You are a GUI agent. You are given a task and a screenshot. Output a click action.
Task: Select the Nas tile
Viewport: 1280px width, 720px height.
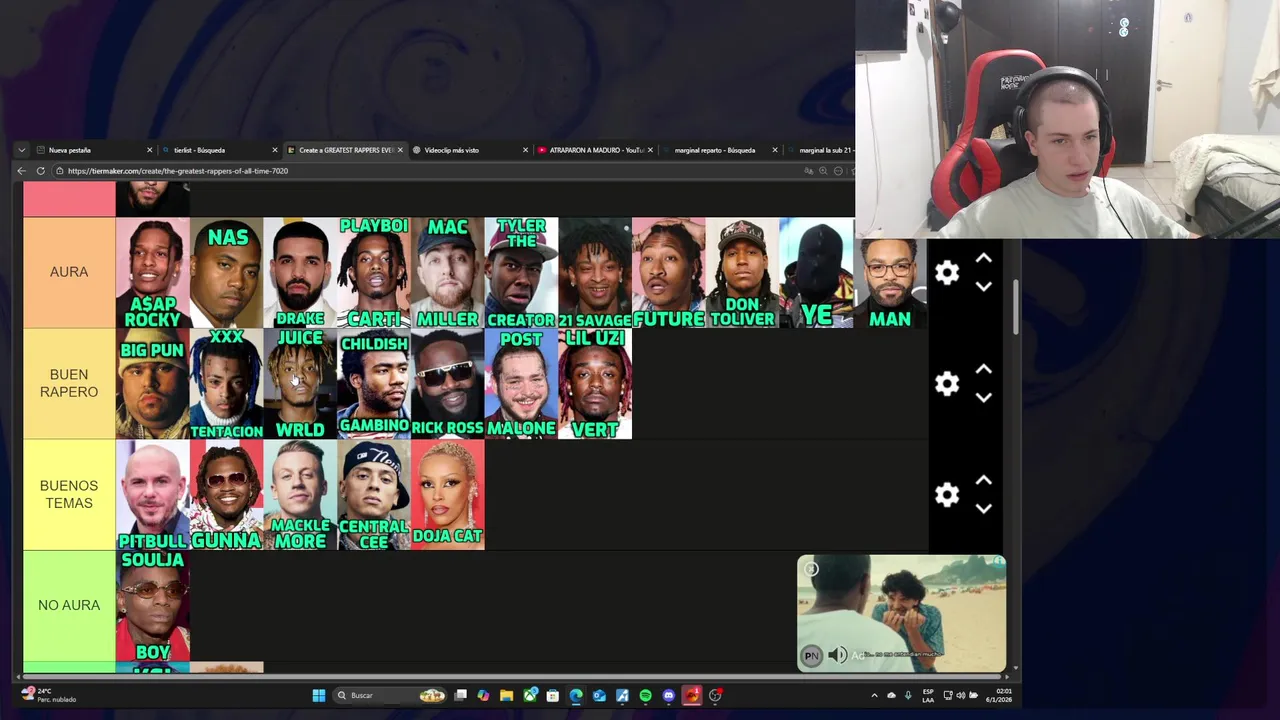tap(226, 272)
